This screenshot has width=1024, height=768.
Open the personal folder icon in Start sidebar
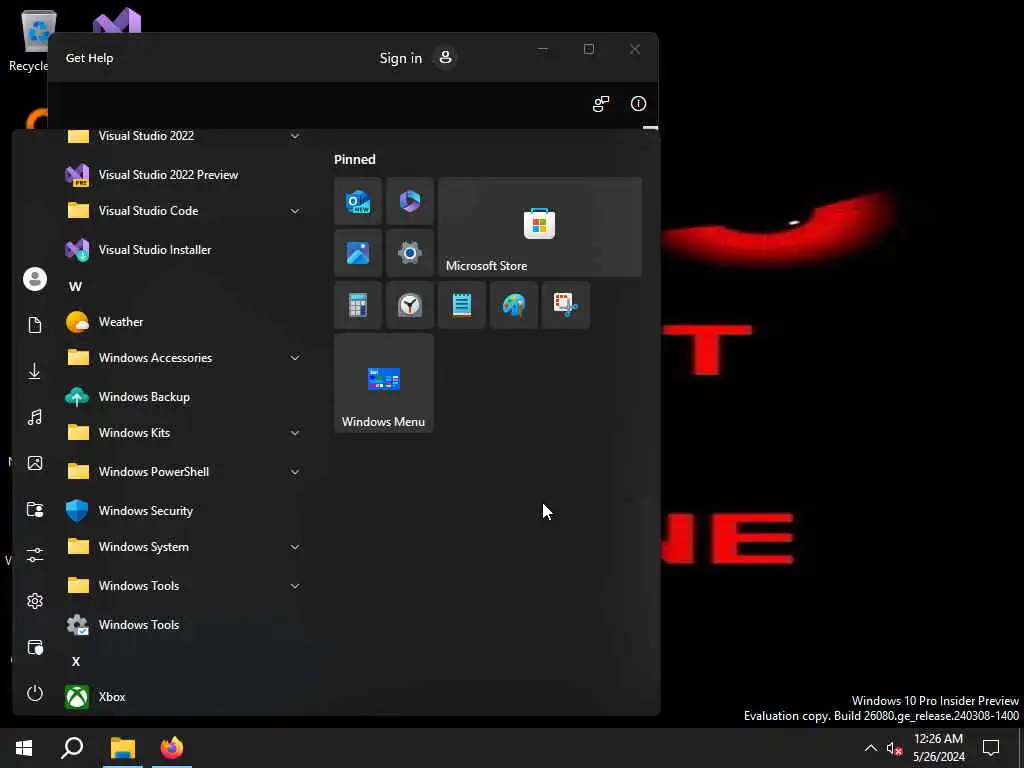[35, 509]
